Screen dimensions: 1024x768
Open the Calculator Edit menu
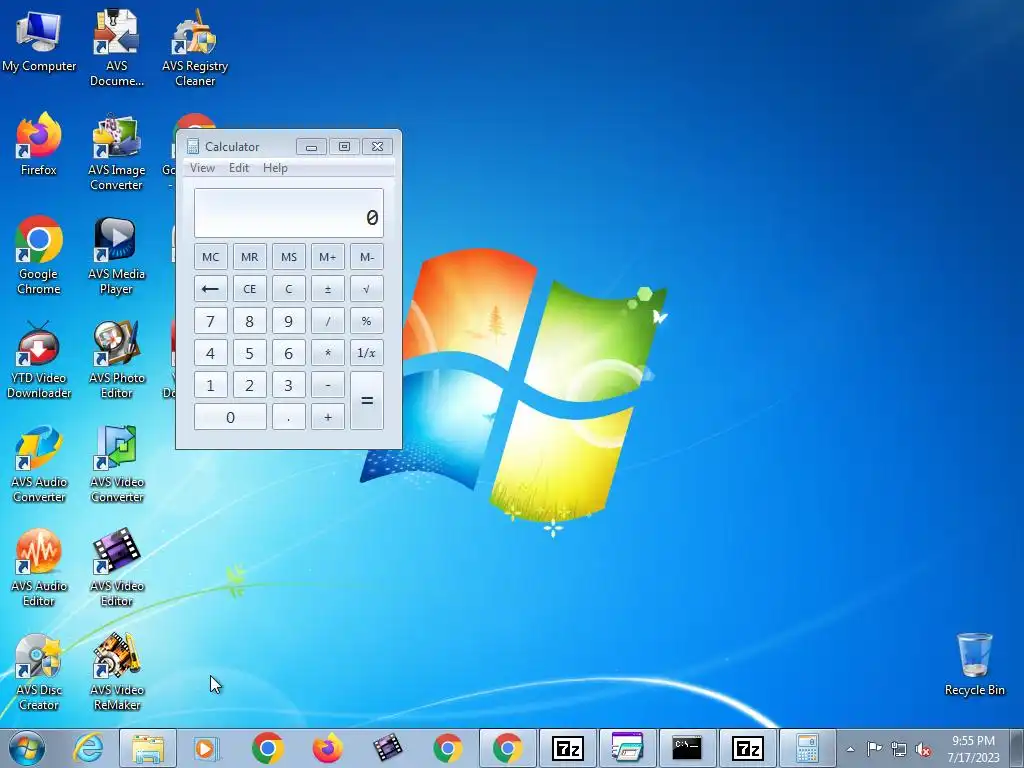coord(238,168)
